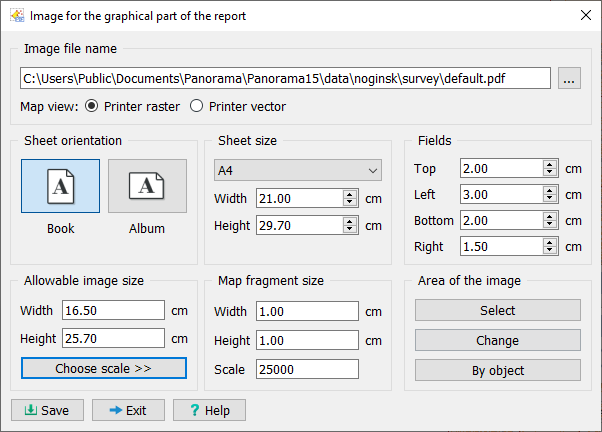The image size is (602, 432).
Task: Click the Exit button with arrow icon
Action: (x=128, y=410)
